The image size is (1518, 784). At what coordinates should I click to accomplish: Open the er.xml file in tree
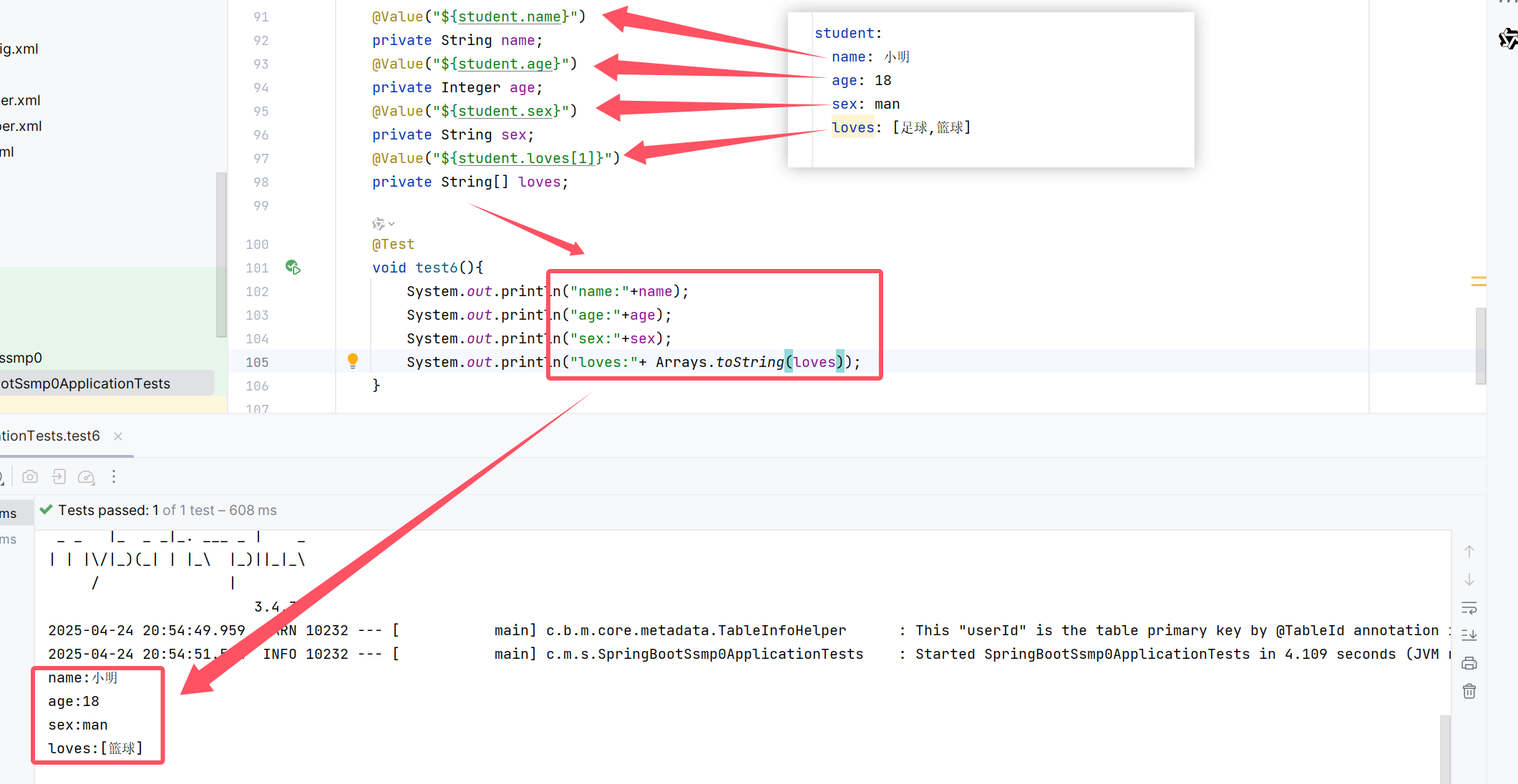tap(20, 100)
